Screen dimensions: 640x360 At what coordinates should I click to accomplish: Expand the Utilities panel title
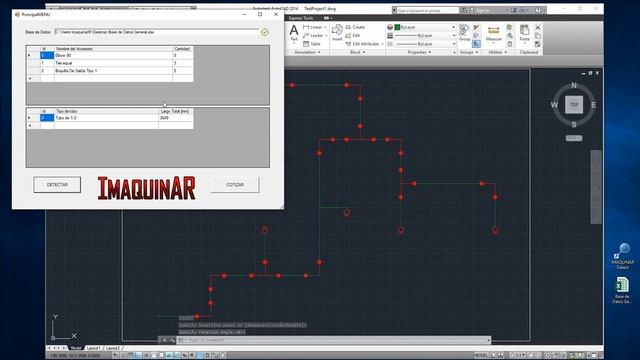pos(497,52)
